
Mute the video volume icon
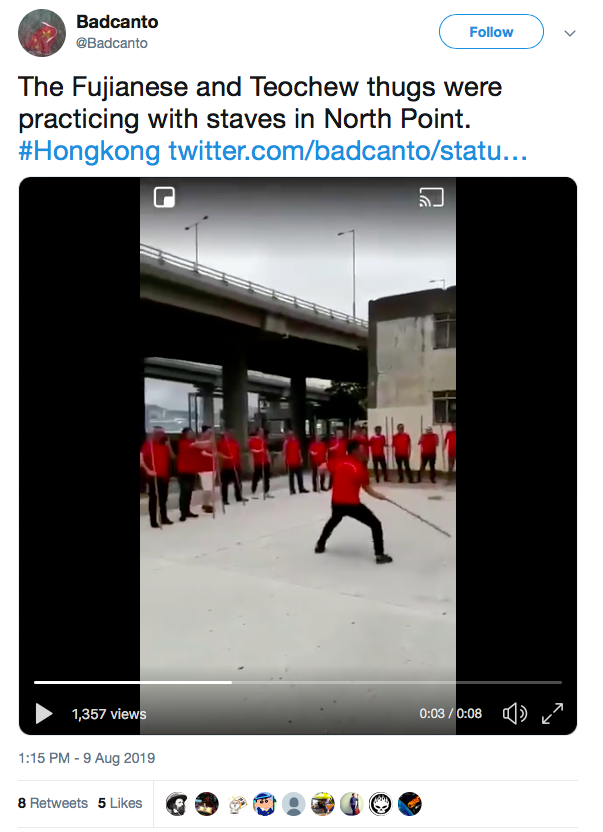click(x=514, y=714)
